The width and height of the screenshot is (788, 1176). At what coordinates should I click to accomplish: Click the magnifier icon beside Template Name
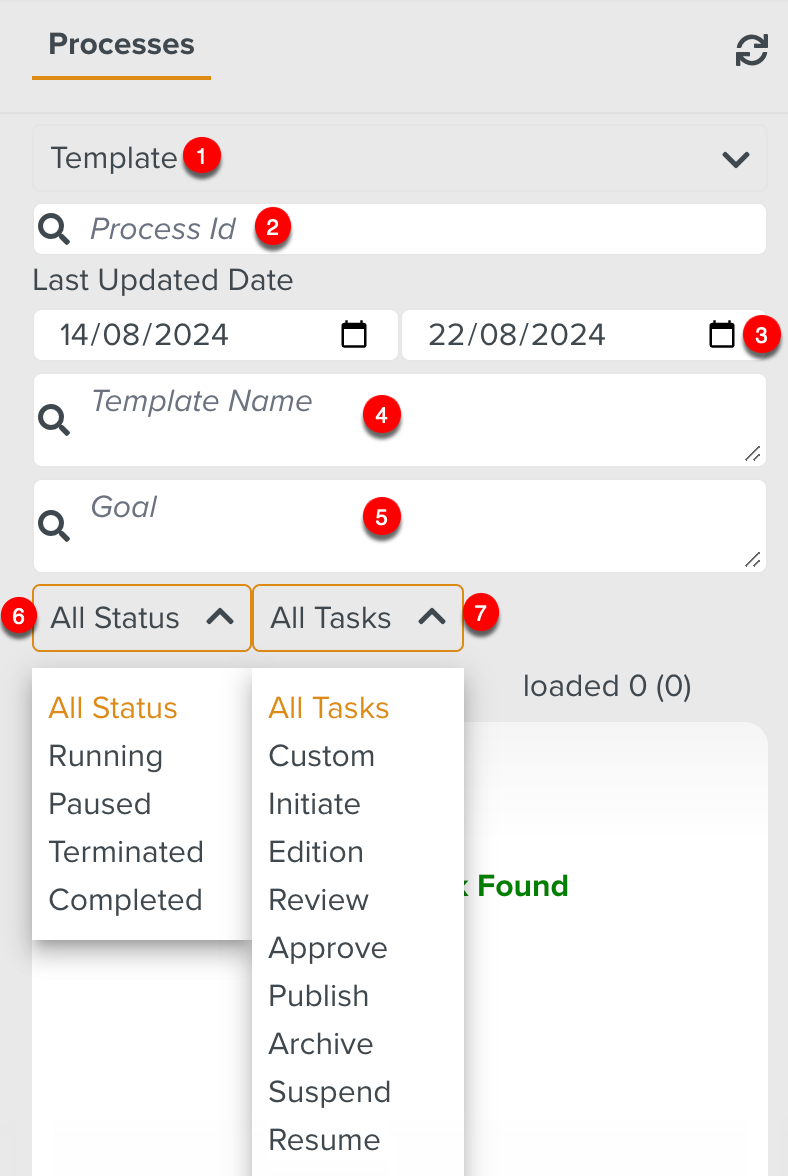pos(54,420)
